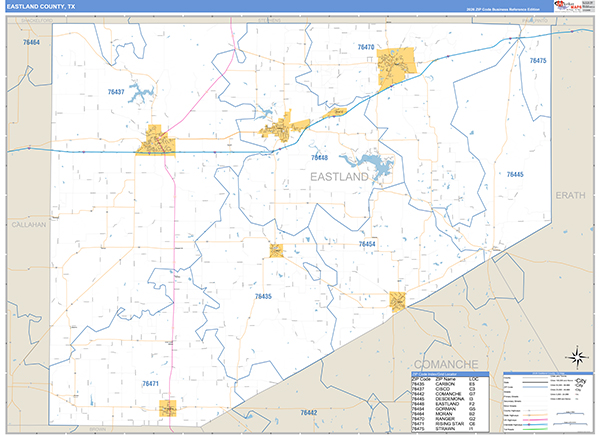Click the 'LOC' column header in index
The image size is (600, 435).
pyautogui.click(x=474, y=379)
